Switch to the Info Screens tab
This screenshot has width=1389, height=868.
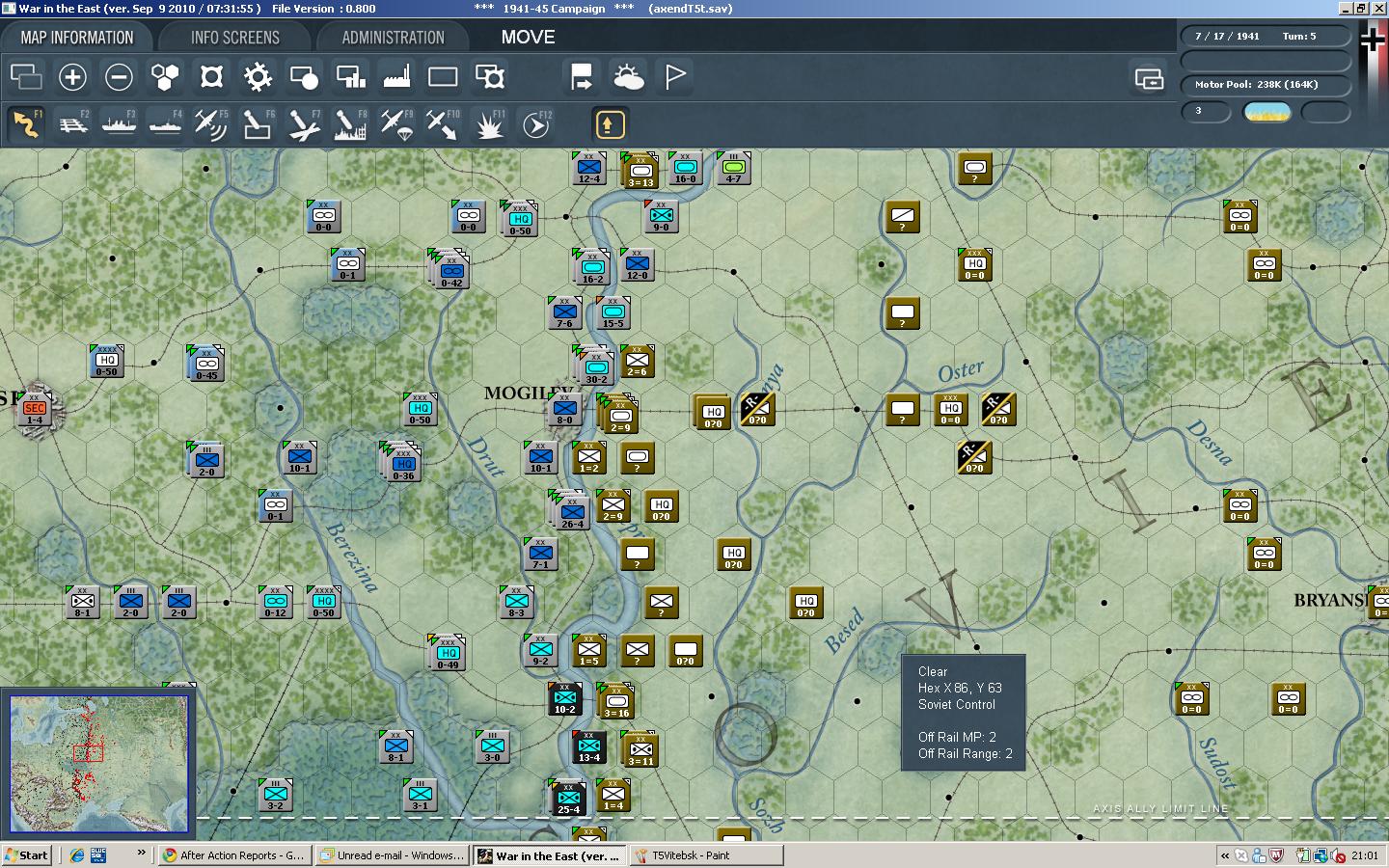click(x=234, y=38)
